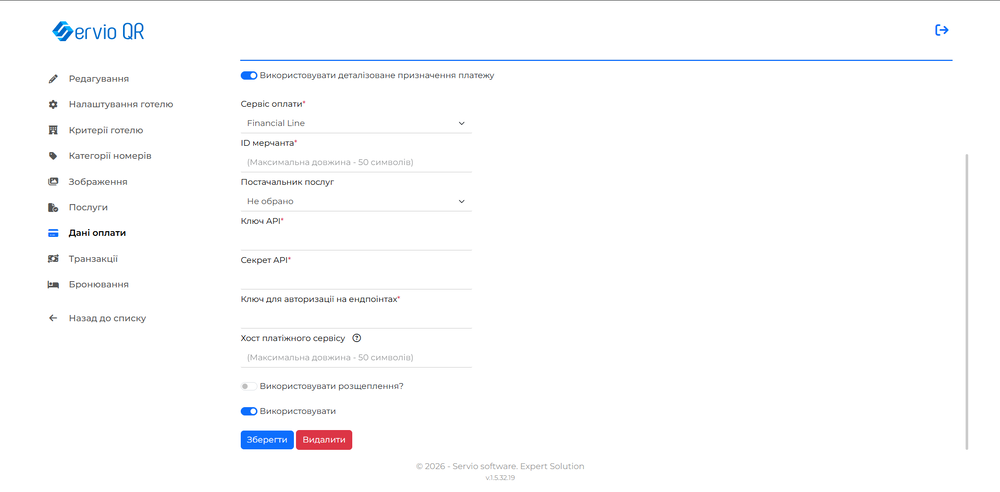Toggle the Використовувати switch above Зберегти
This screenshot has height=492, width=1000.
coord(249,411)
